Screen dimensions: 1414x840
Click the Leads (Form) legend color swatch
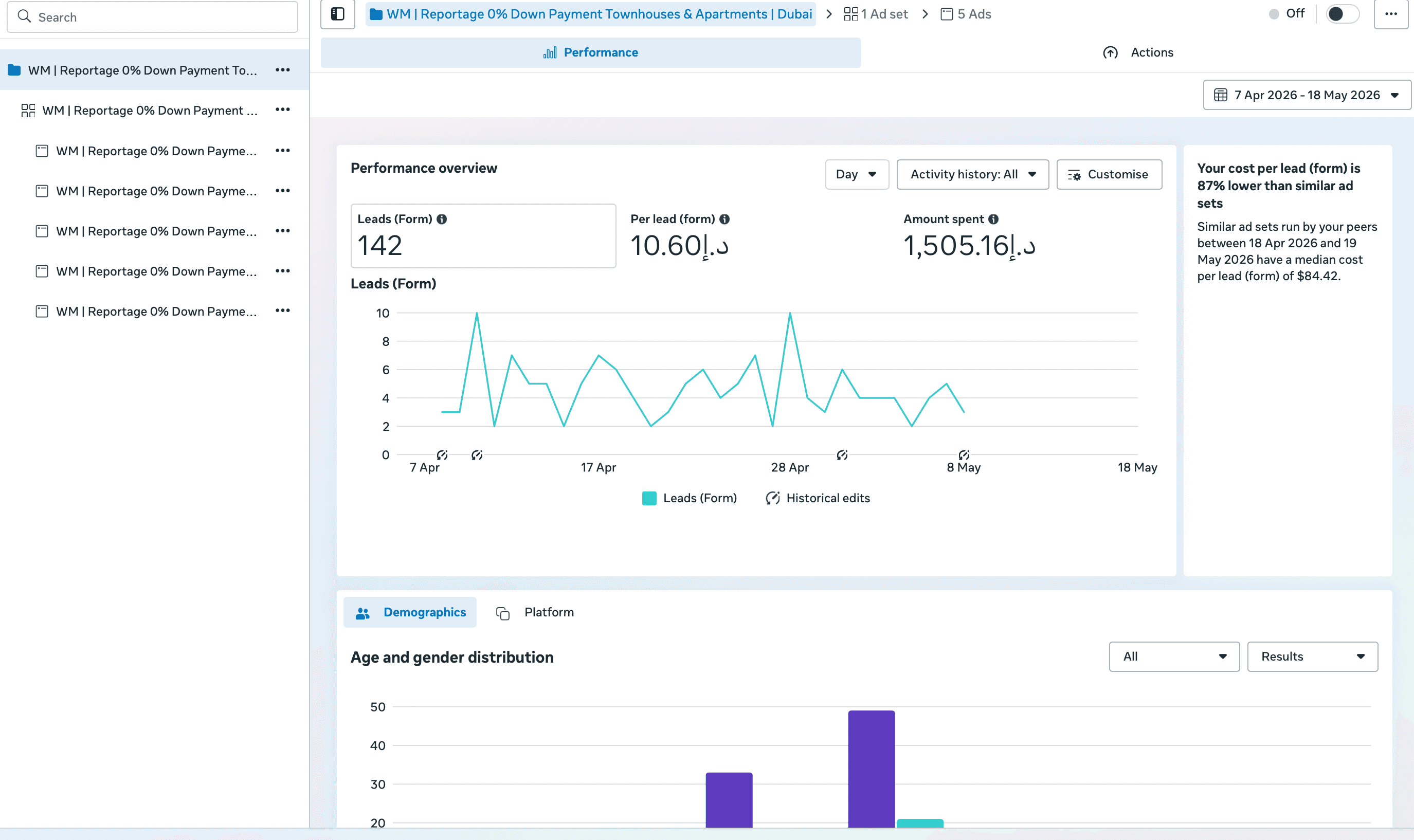click(x=649, y=498)
